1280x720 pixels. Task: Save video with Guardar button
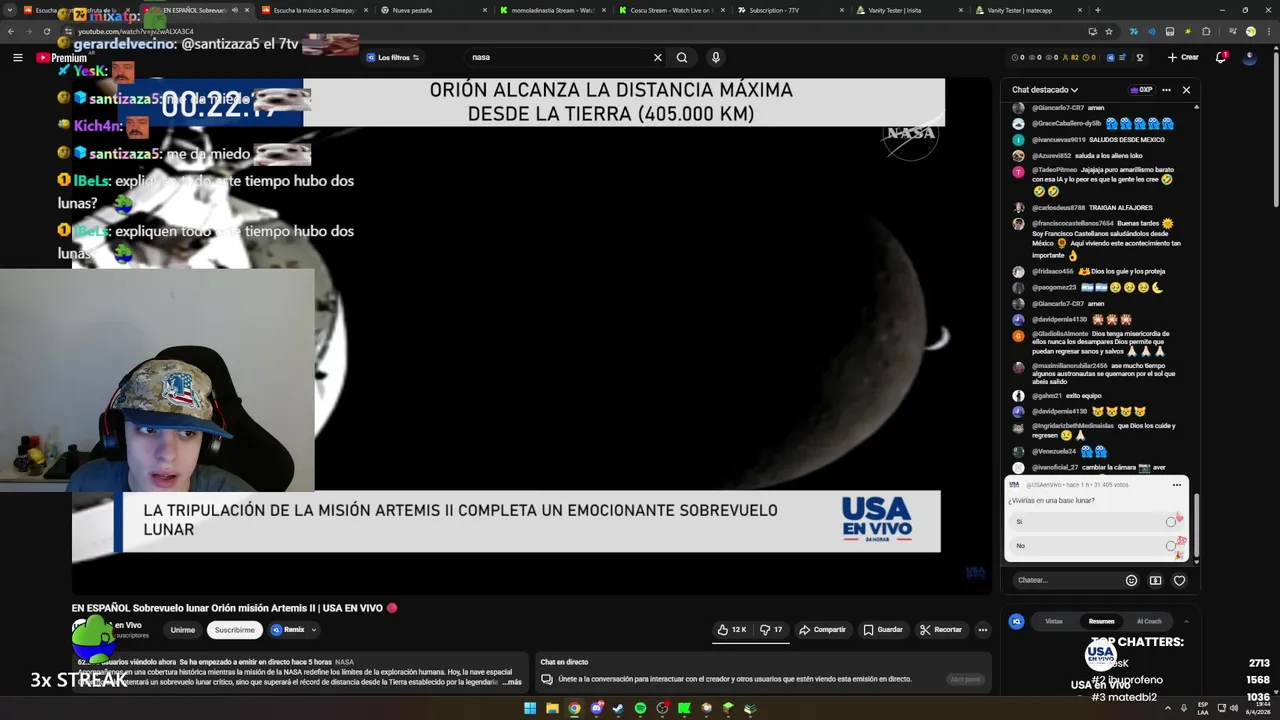click(x=883, y=630)
